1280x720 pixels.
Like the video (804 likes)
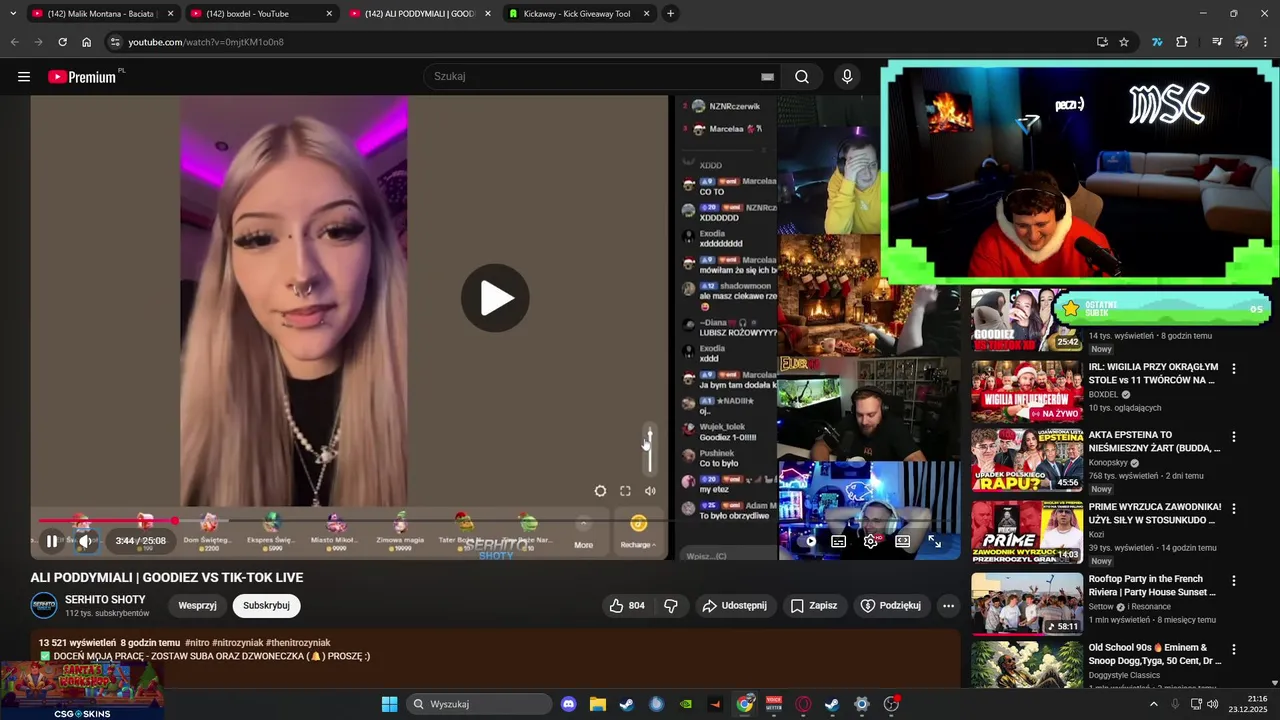627,606
